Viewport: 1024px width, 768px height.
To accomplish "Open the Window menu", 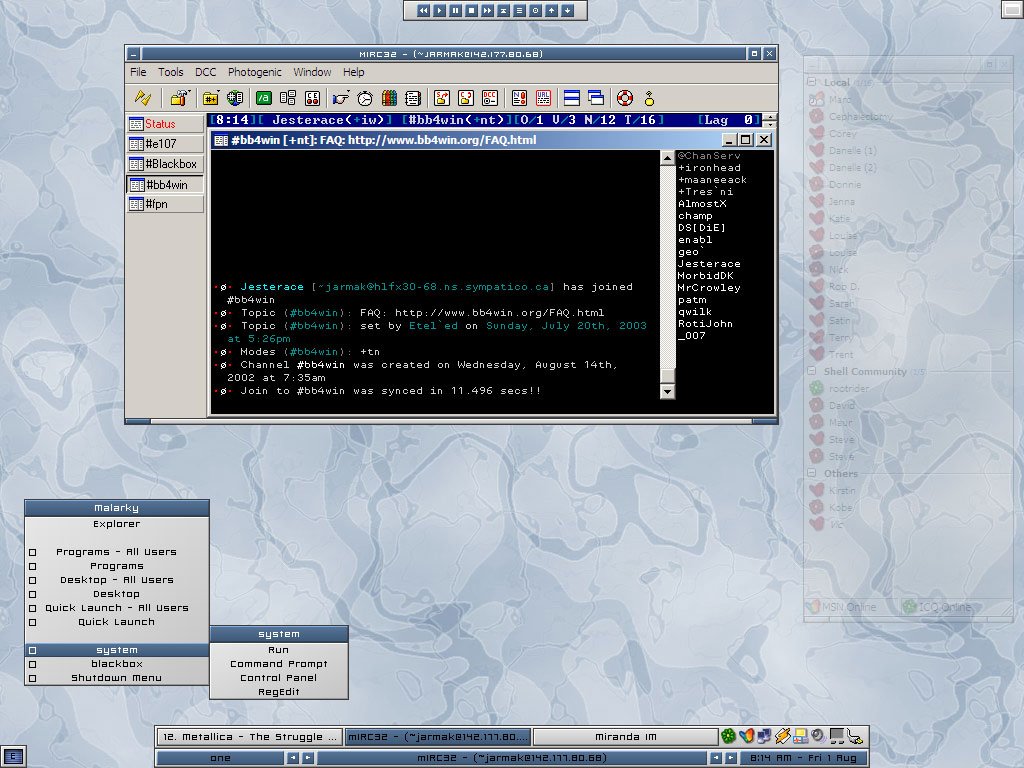I will [312, 72].
